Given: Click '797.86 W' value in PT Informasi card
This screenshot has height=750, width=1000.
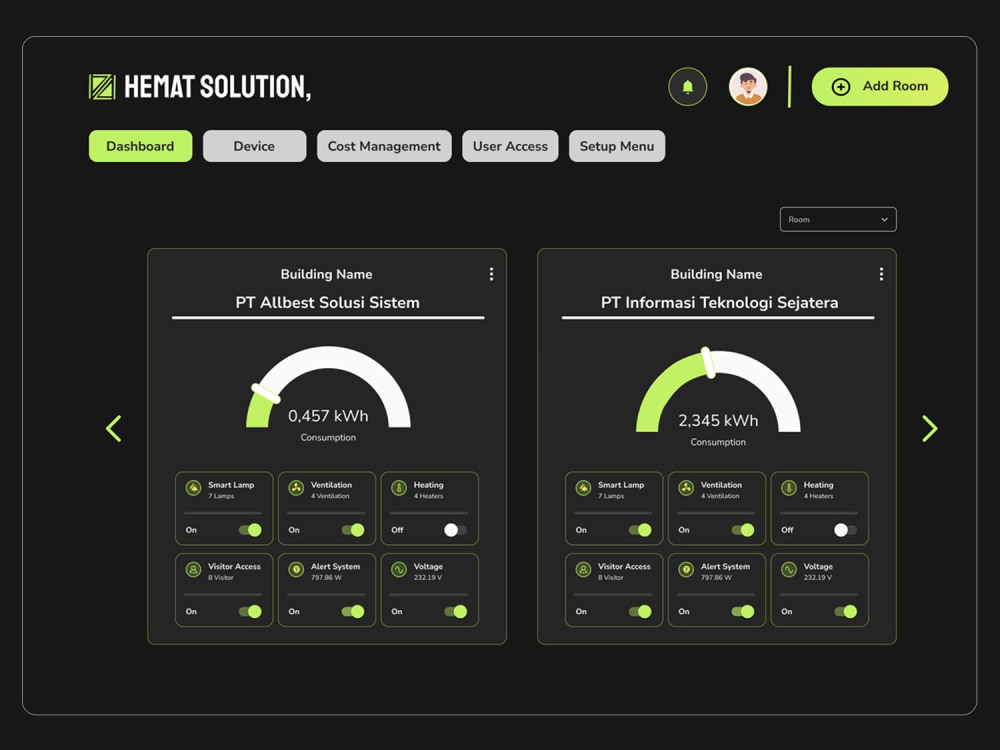Looking at the screenshot, I should [x=716, y=578].
